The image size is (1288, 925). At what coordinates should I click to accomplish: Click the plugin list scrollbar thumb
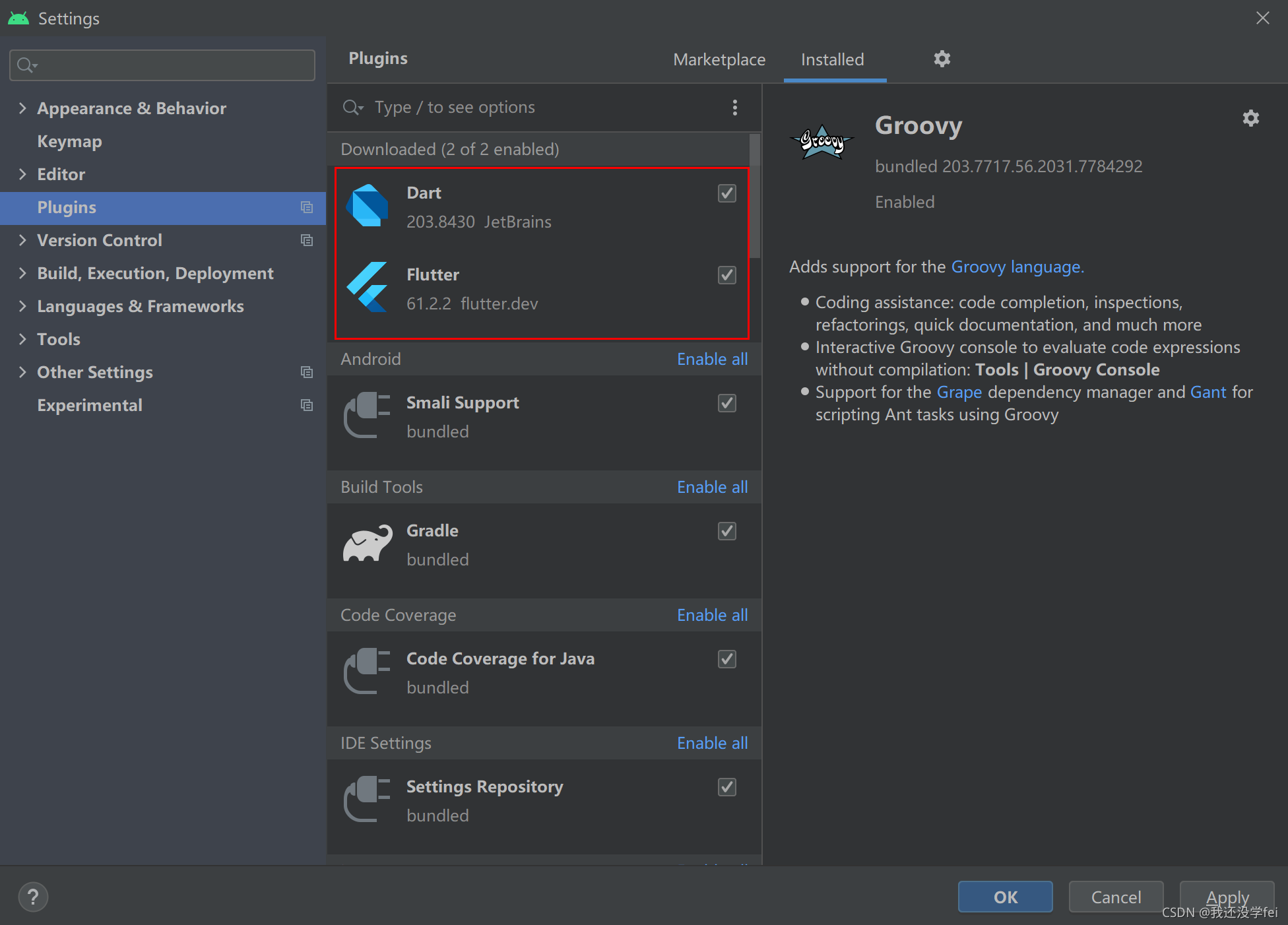tap(755, 196)
